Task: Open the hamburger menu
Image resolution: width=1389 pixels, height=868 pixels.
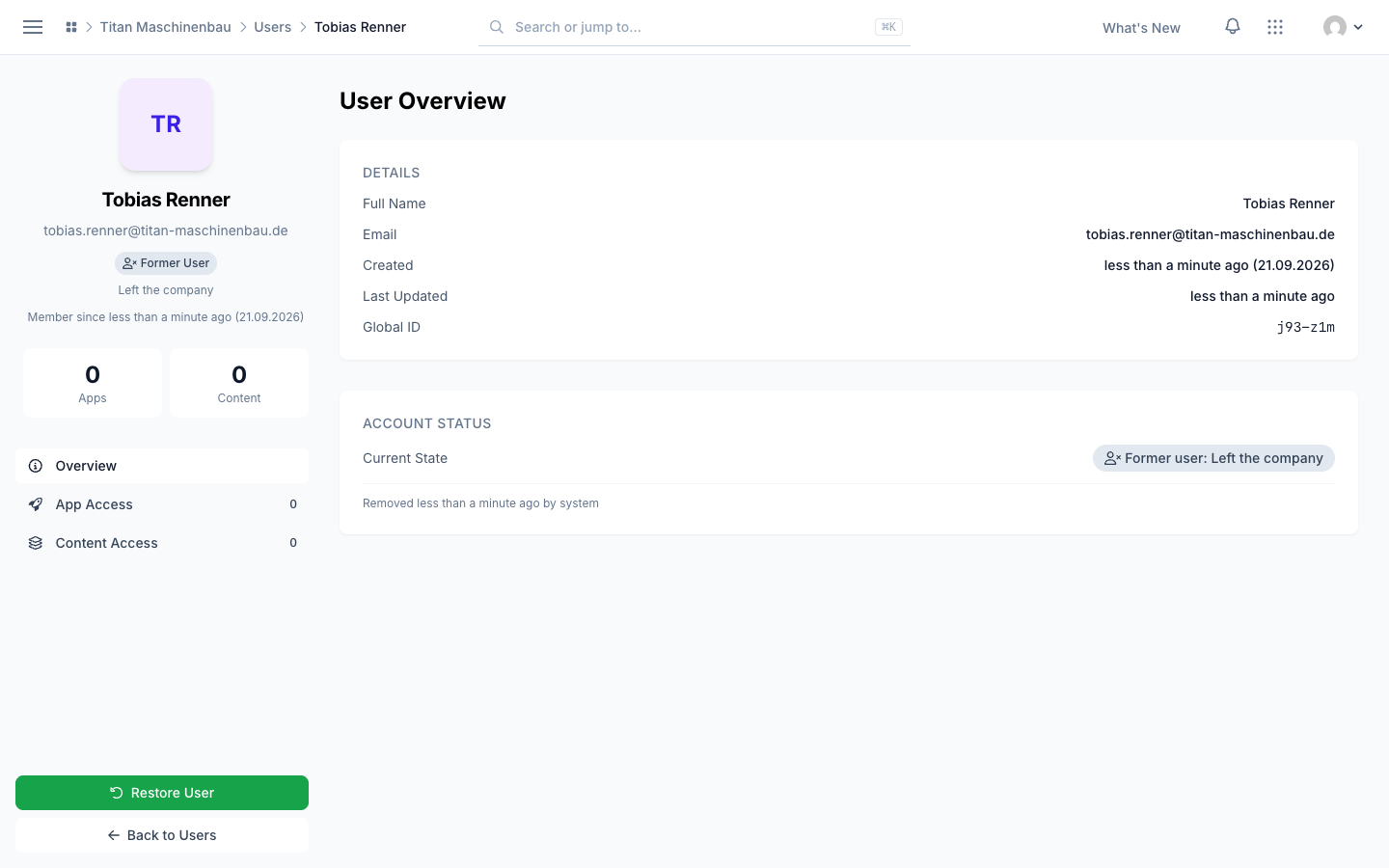Action: [x=33, y=27]
